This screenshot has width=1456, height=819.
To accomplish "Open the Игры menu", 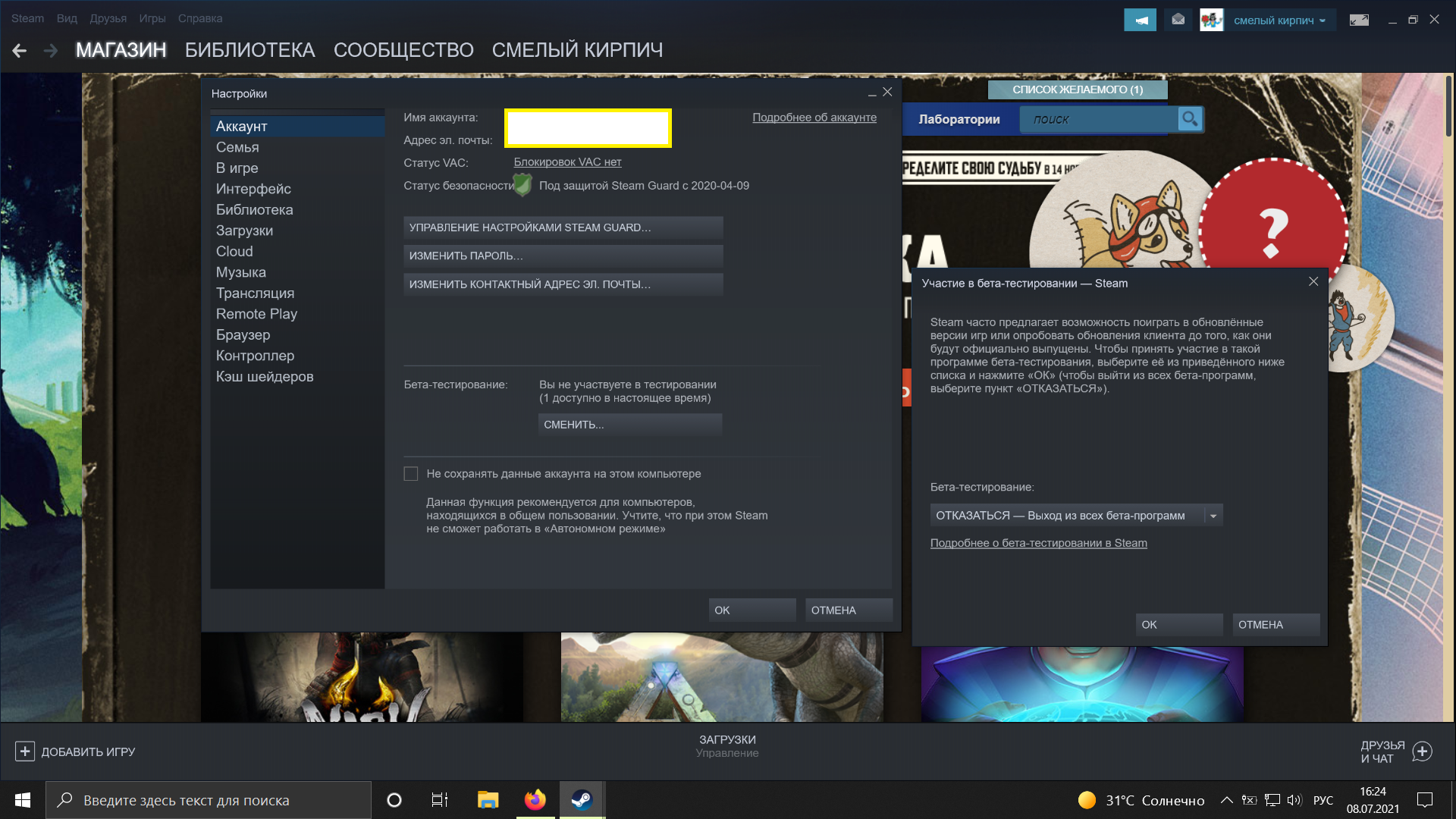I will [152, 18].
